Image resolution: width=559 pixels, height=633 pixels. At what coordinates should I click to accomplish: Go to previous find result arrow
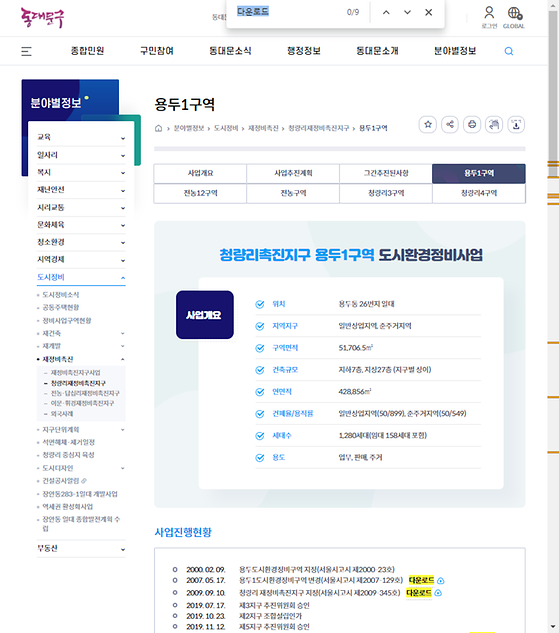pyautogui.click(x=386, y=13)
